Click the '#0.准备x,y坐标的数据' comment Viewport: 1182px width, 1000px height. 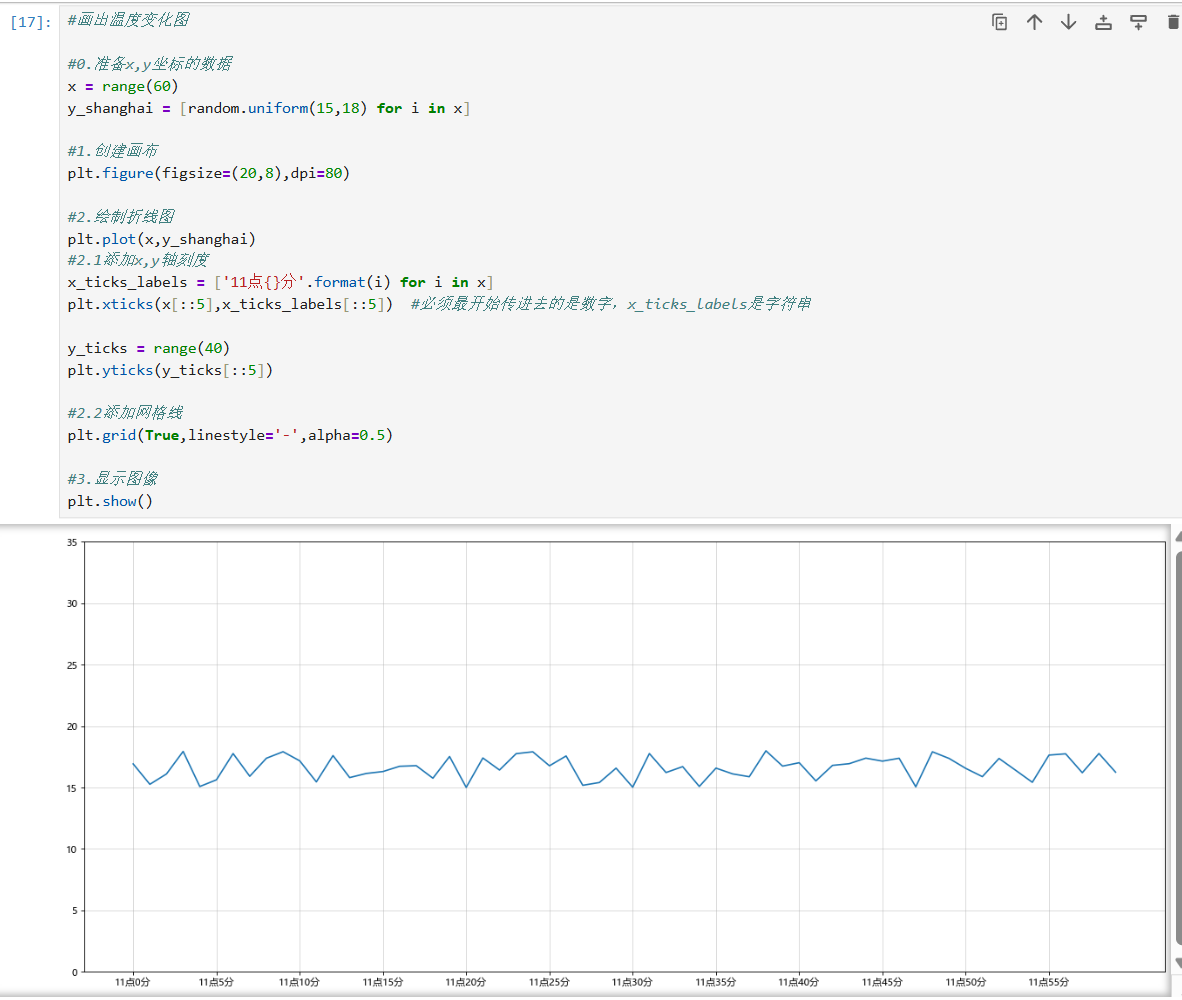(x=149, y=63)
